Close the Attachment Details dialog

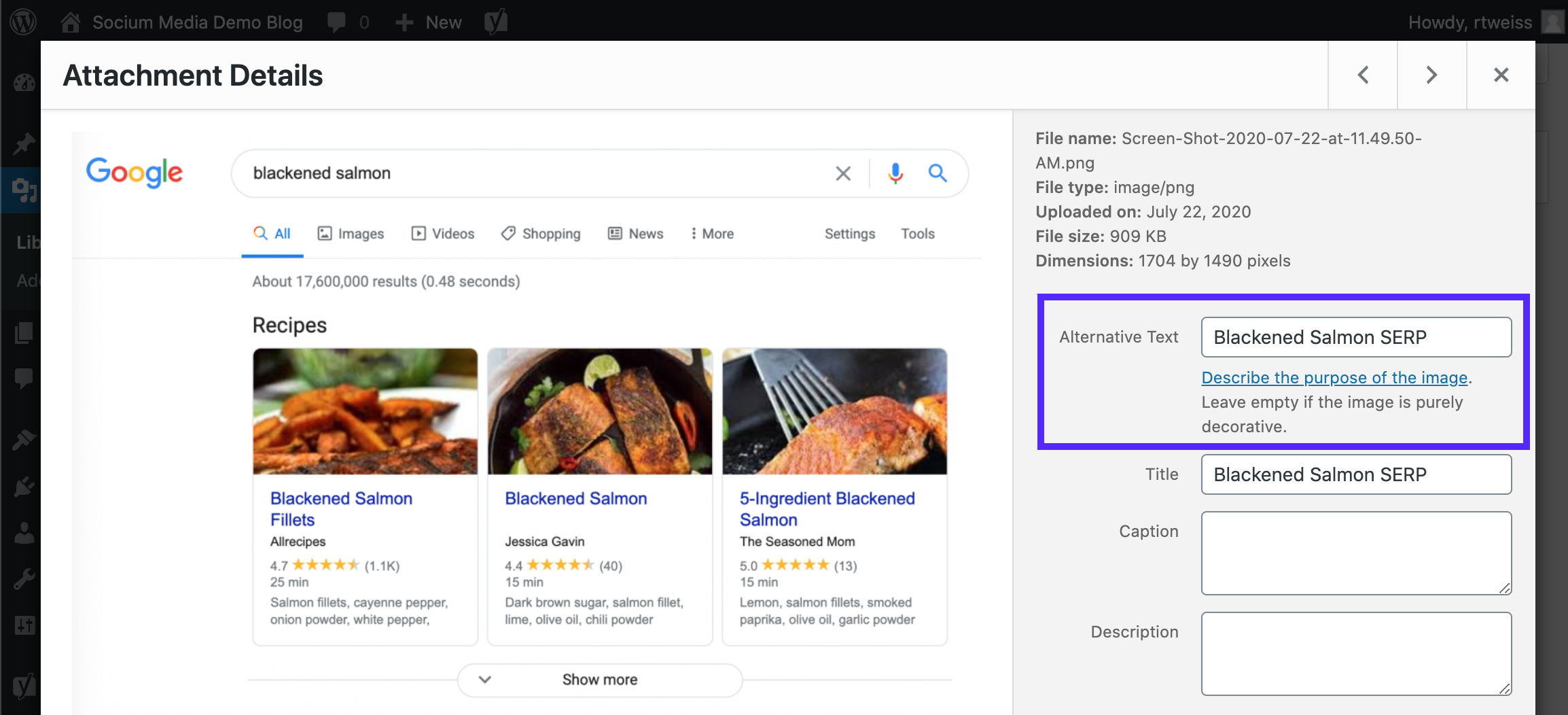coord(1501,75)
